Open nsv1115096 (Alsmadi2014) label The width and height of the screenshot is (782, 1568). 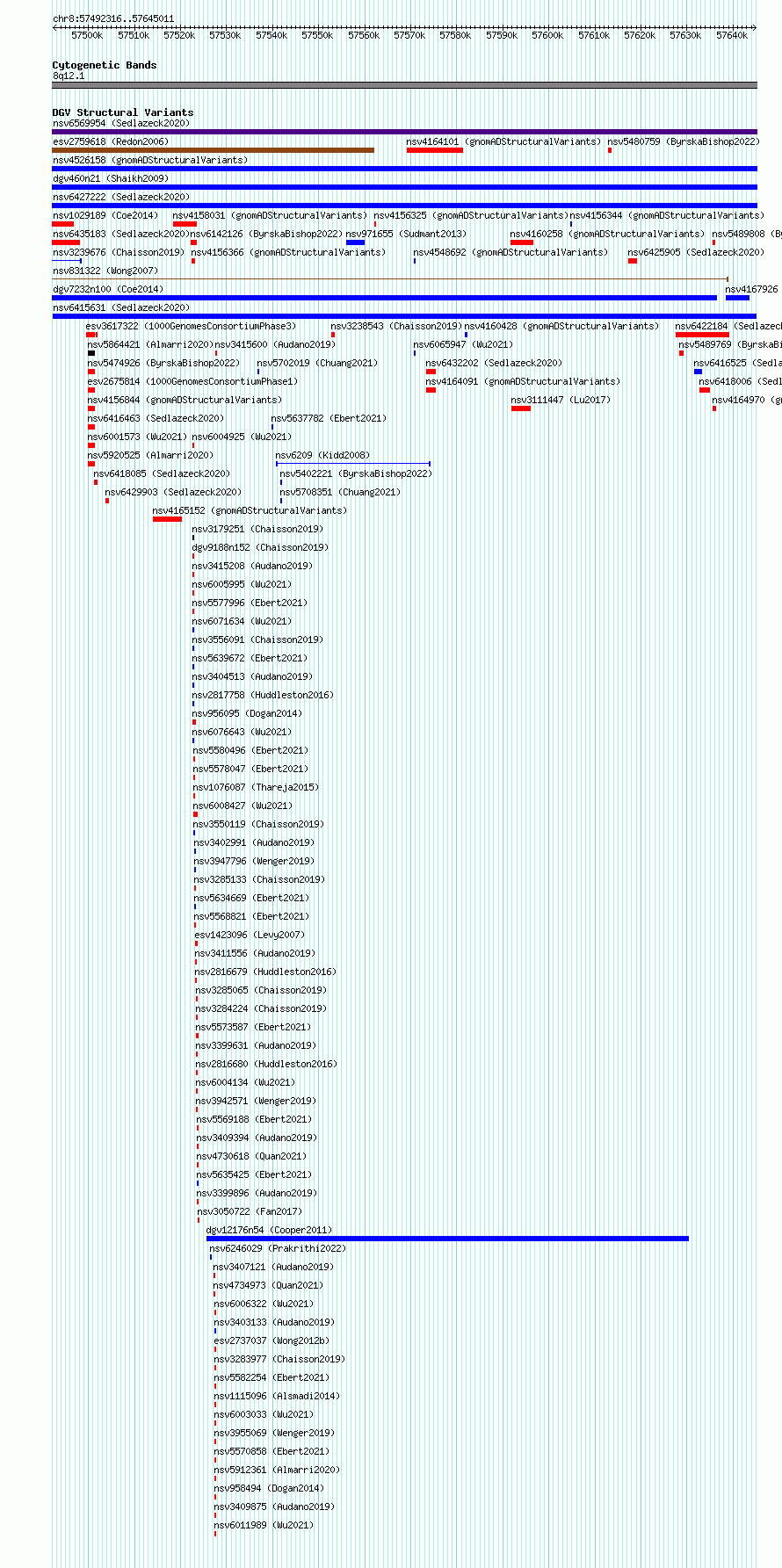277,1396
